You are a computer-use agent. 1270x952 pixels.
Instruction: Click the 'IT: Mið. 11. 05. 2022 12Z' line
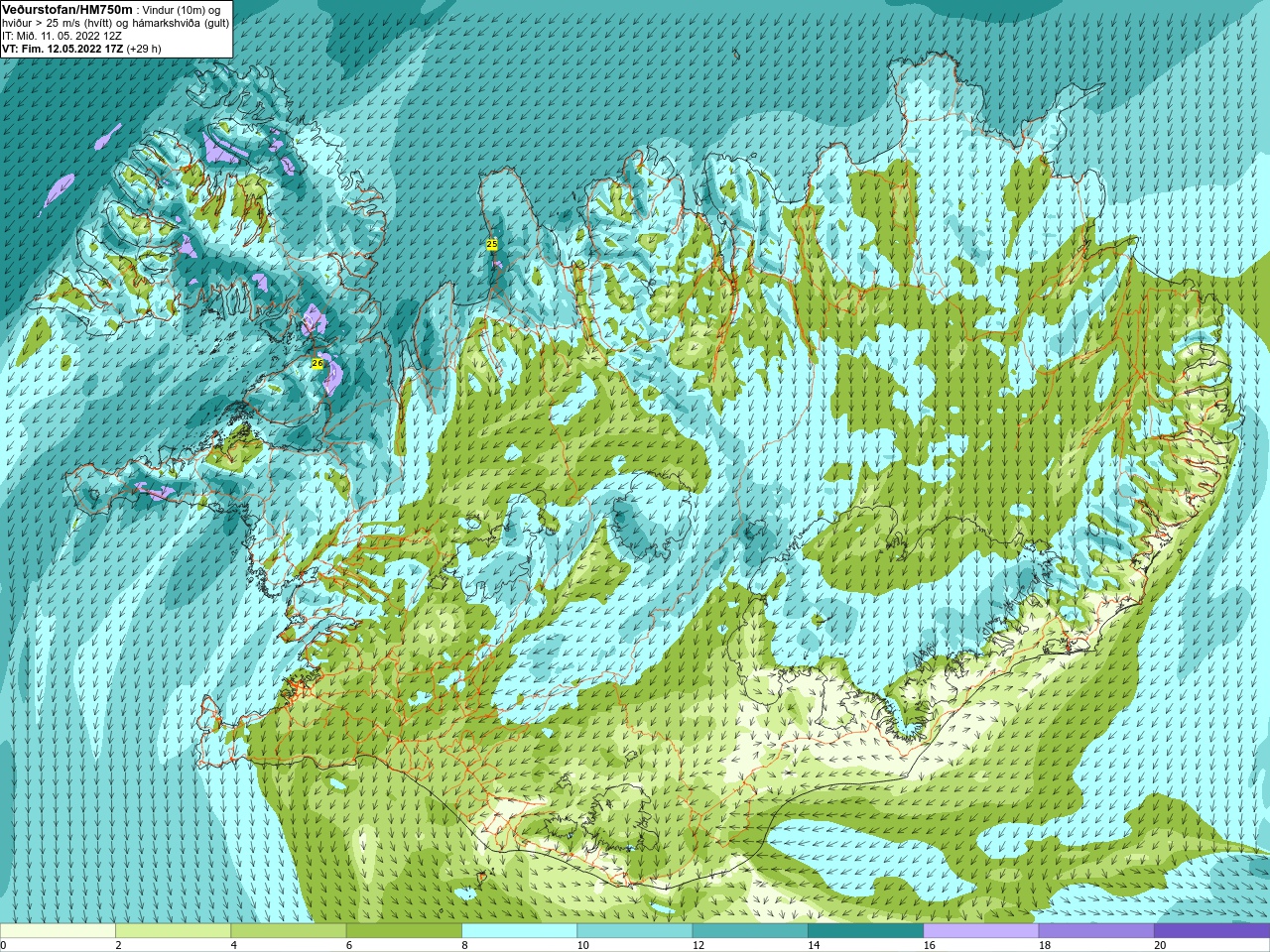tap(62, 36)
